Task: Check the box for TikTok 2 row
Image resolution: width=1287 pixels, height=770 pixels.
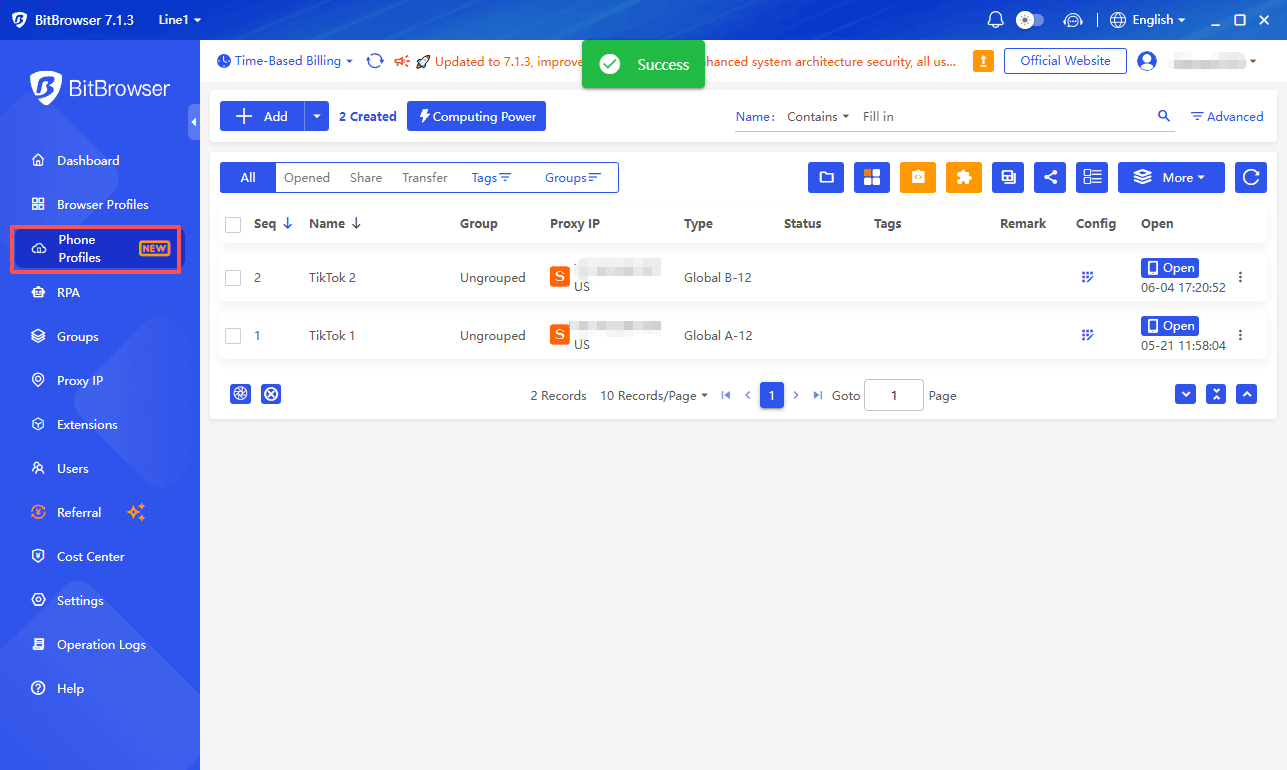Action: 233,278
